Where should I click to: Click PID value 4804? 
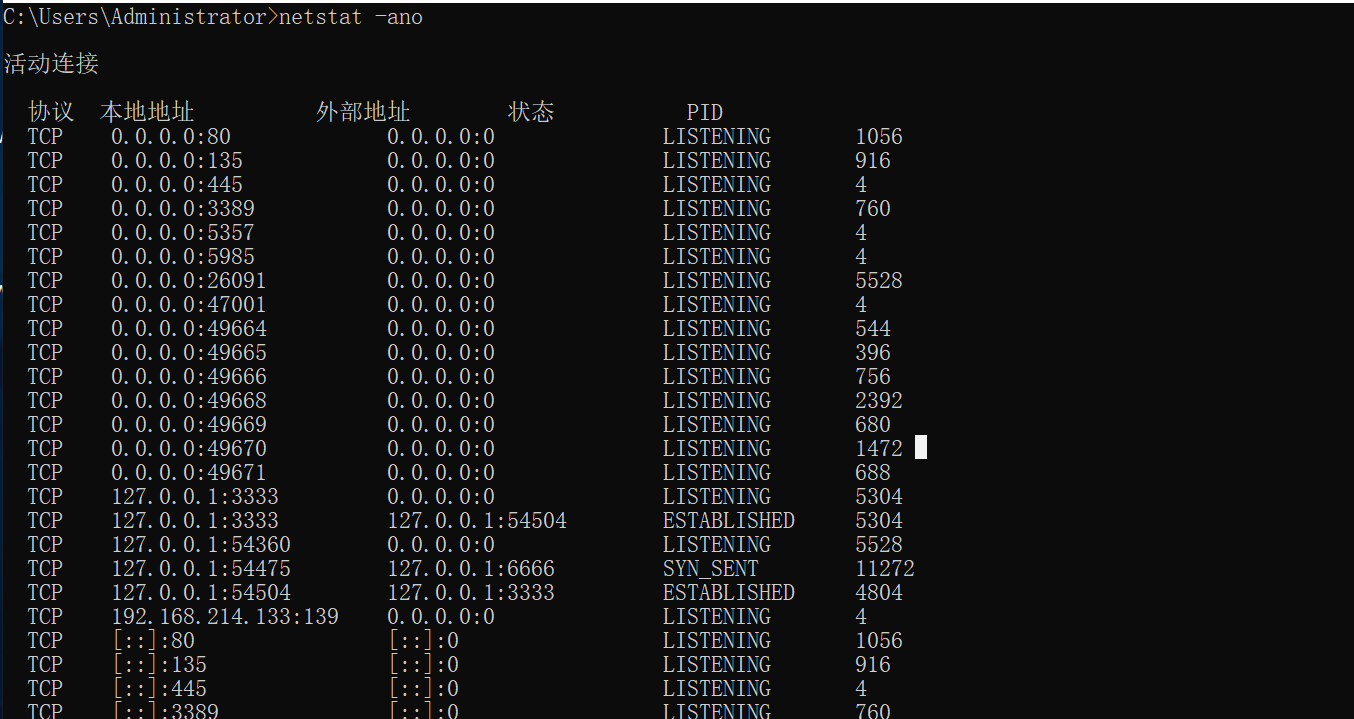[x=878, y=593]
